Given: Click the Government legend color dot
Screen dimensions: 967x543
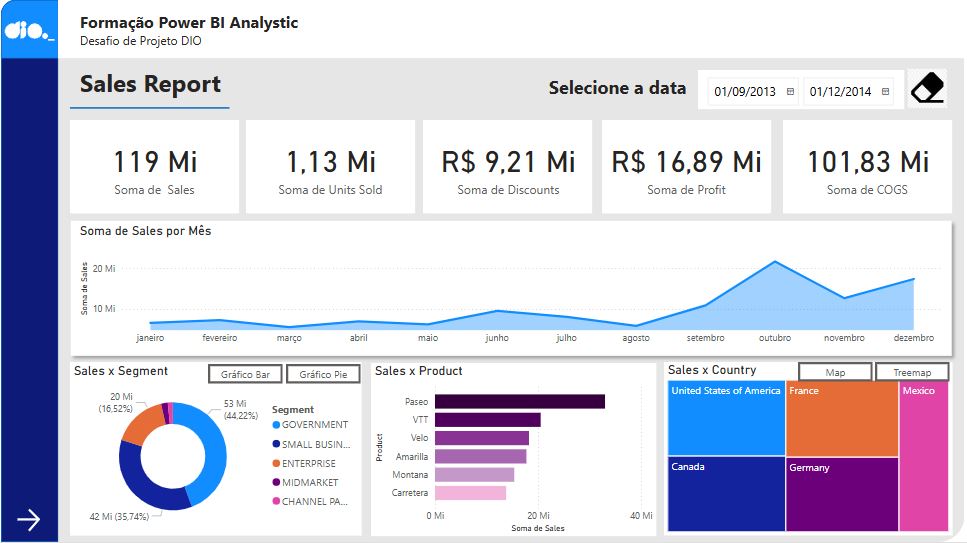Looking at the screenshot, I should (276, 425).
